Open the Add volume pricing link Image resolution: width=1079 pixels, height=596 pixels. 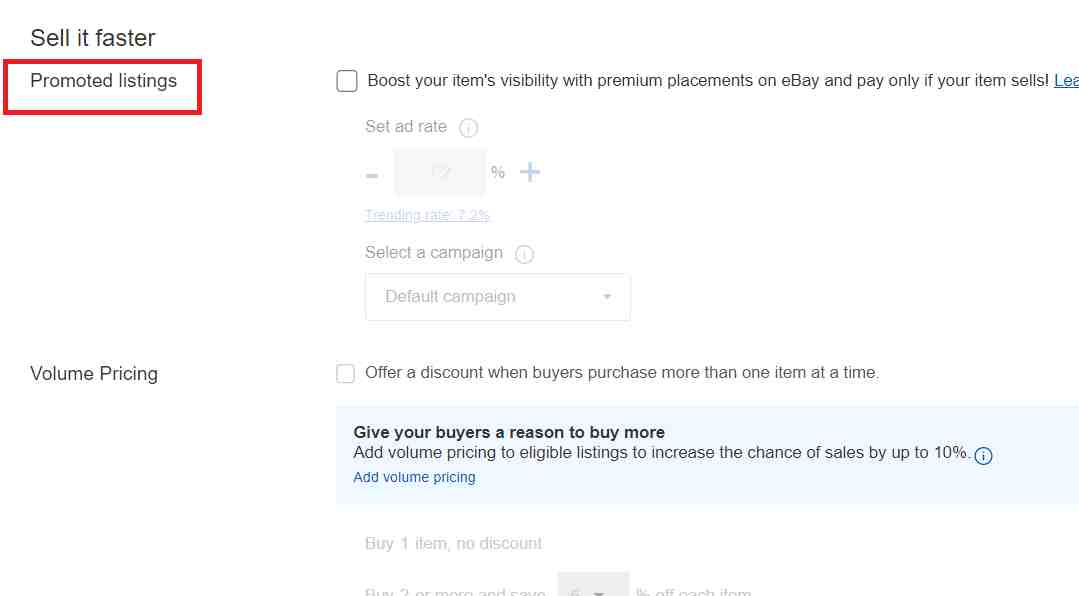tap(414, 477)
